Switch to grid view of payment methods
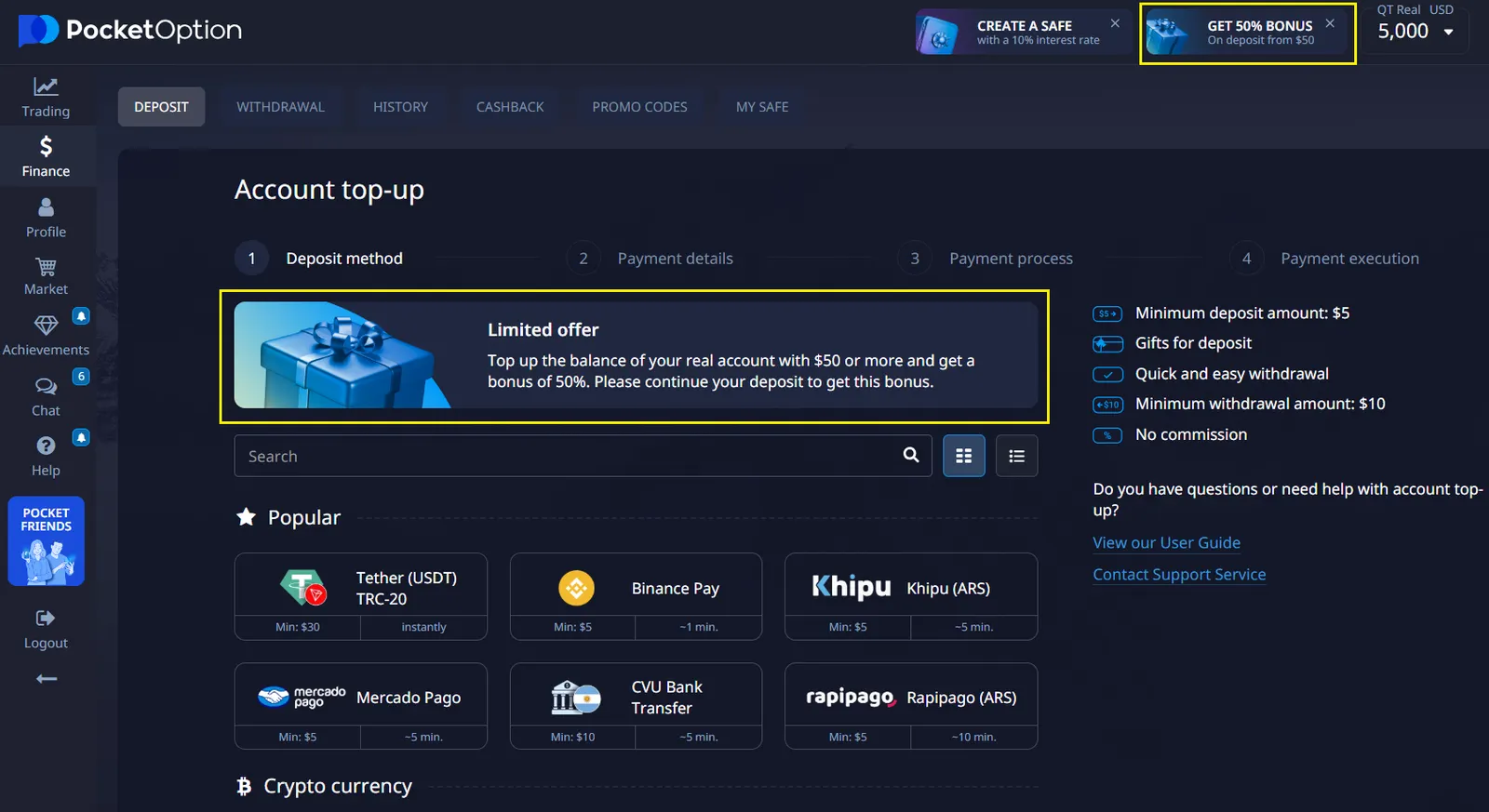Viewport: 1489px width, 812px height. pos(963,456)
